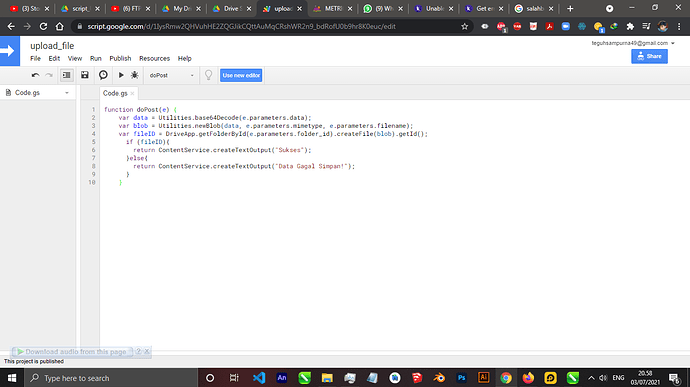This screenshot has width=690, height=387.
Task: Run the selected function play icon
Action: pos(121,75)
